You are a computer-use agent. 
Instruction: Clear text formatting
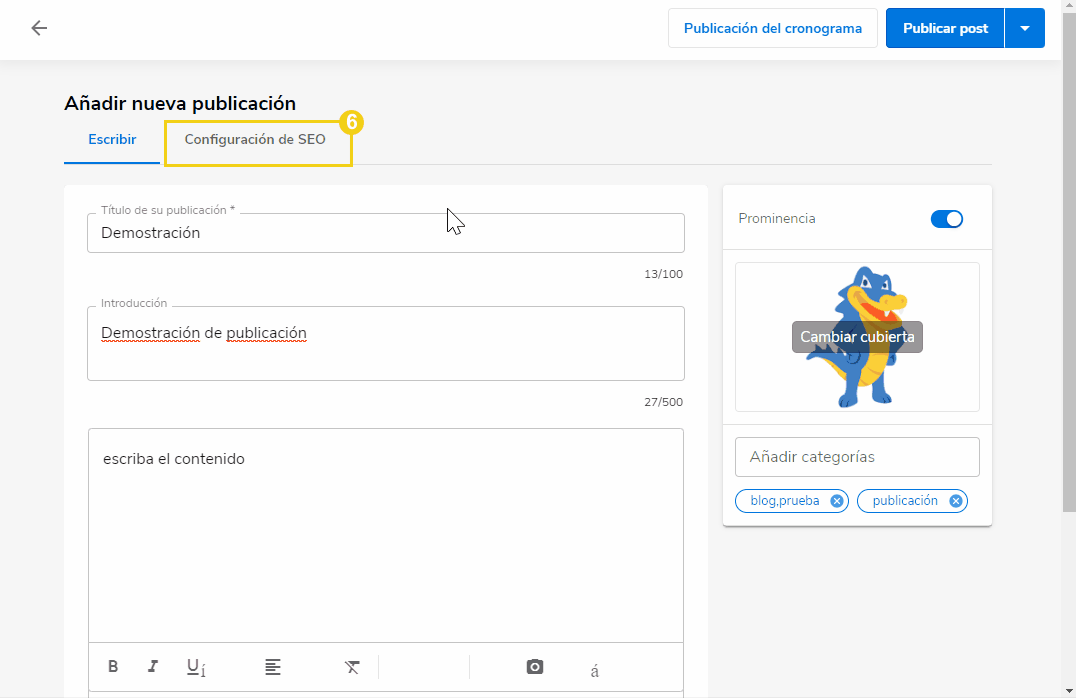click(352, 666)
